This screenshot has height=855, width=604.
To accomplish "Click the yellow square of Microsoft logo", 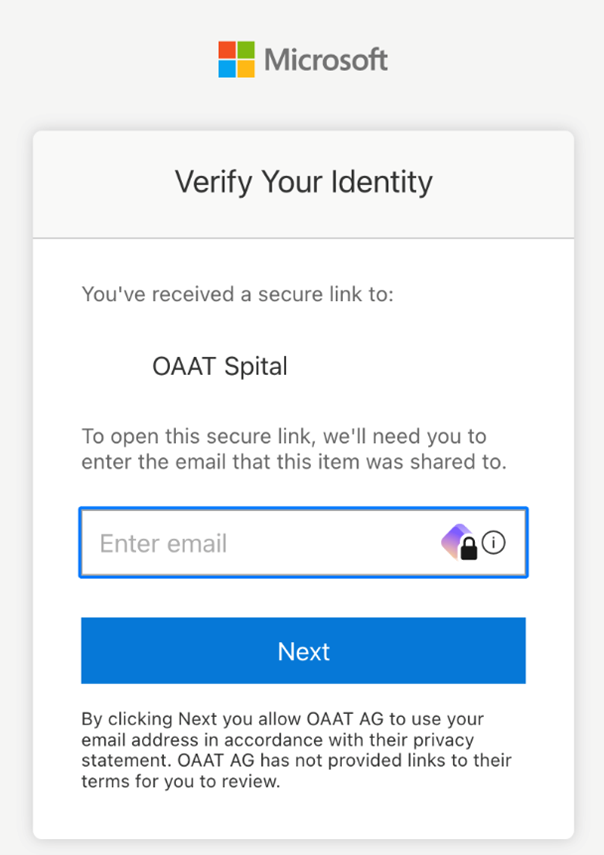I will click(x=246, y=68).
